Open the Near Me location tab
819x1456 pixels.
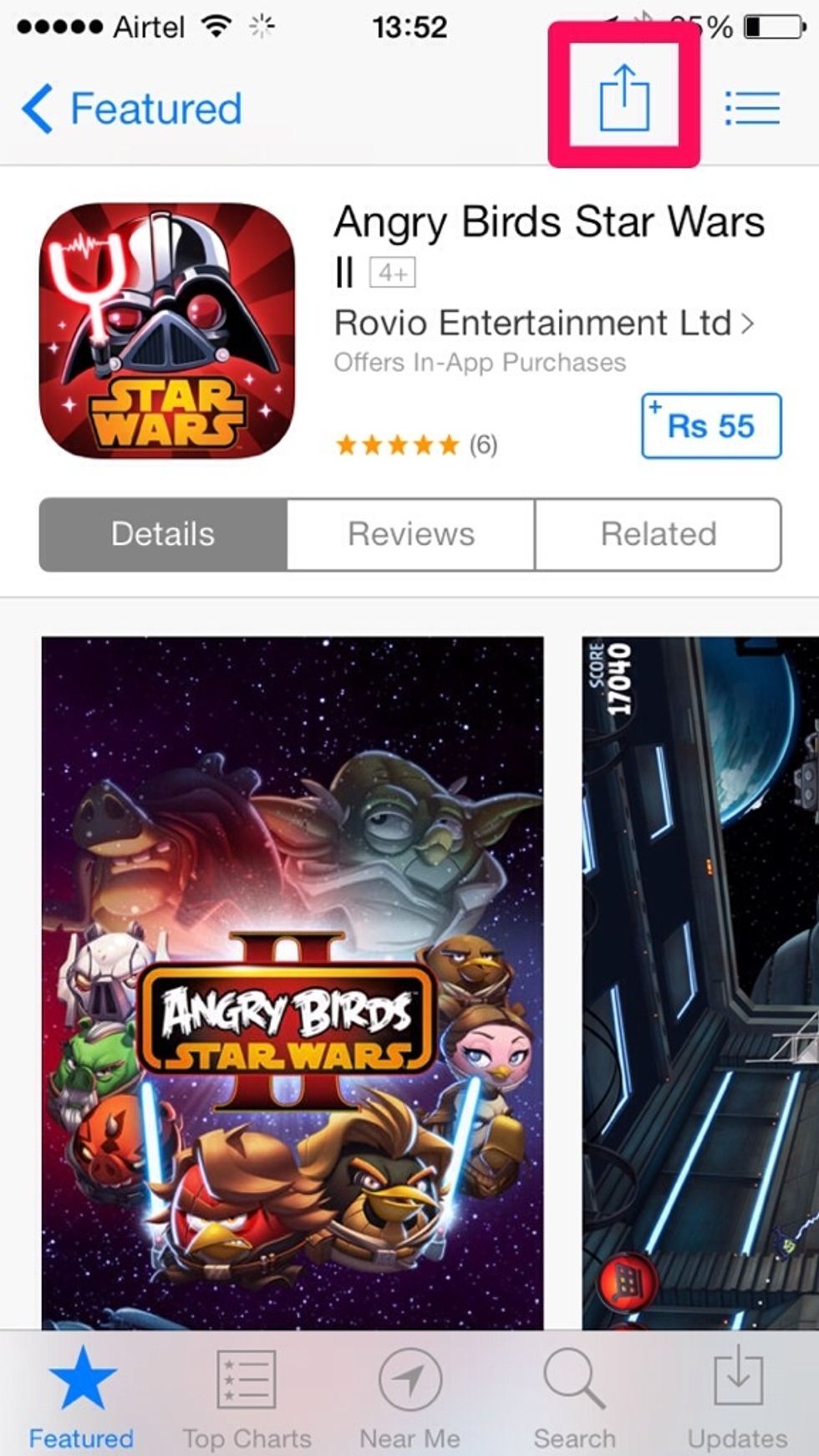[x=409, y=1396]
